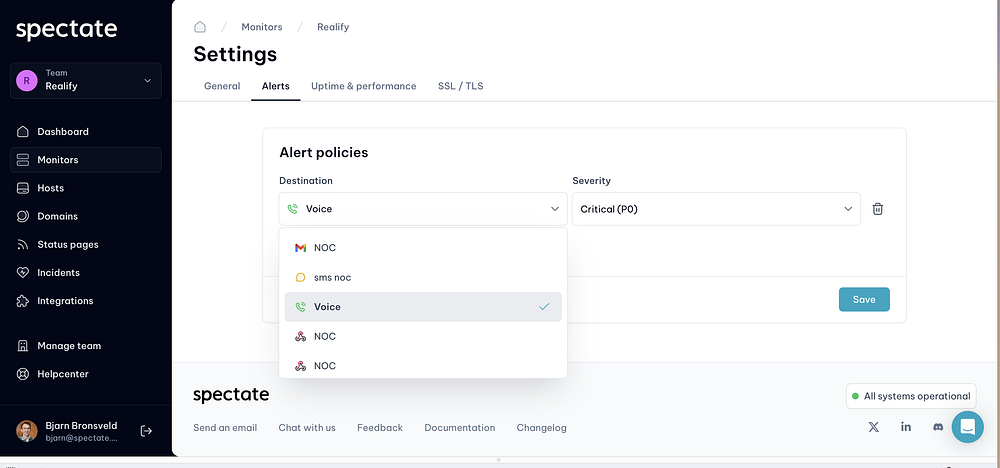Viewport: 1000px width, 468px height.
Task: Open the X (Twitter) social link
Action: (874, 427)
